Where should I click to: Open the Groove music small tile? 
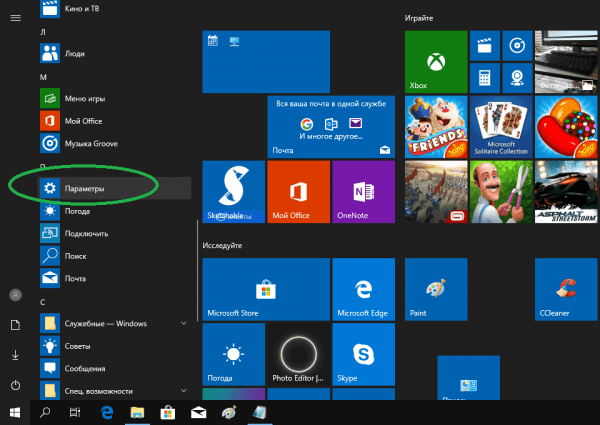pos(517,46)
